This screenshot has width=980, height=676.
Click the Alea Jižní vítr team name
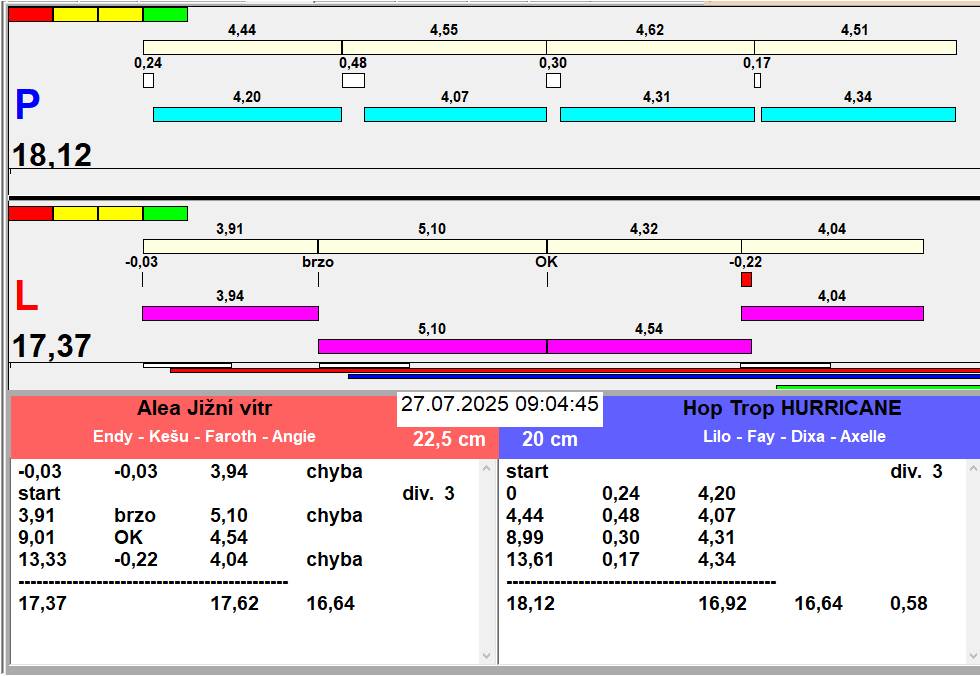click(204, 409)
